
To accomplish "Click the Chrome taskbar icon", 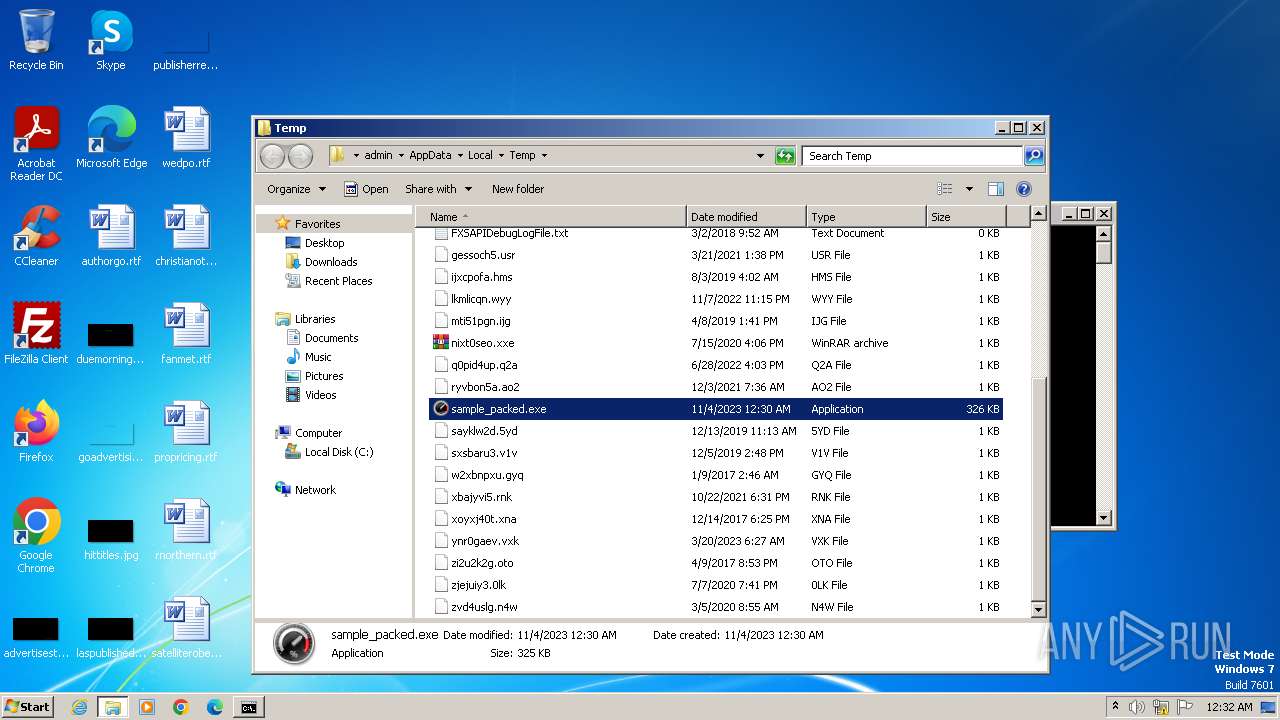I will [x=181, y=707].
